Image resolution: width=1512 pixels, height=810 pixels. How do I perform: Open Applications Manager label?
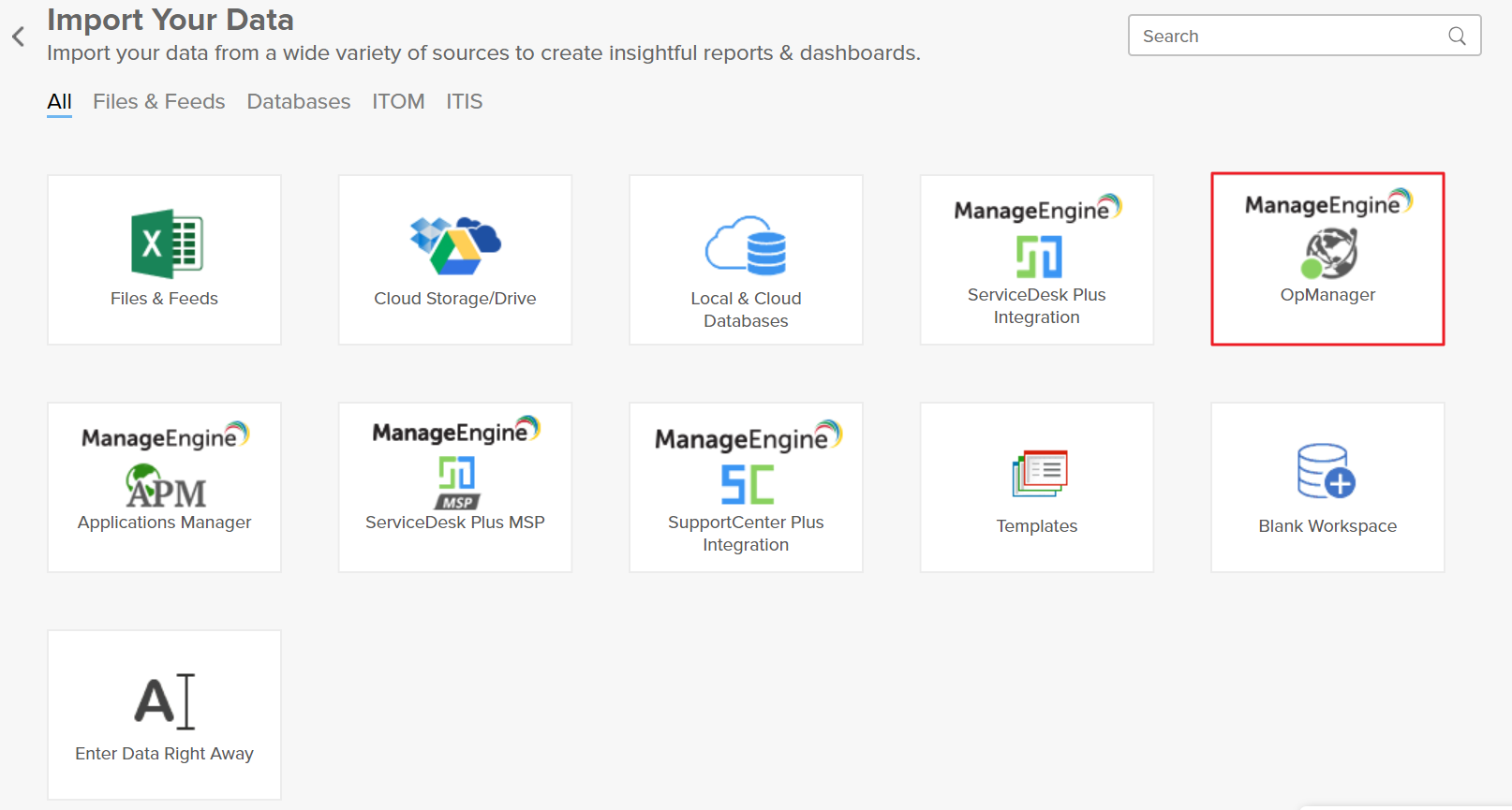click(165, 523)
